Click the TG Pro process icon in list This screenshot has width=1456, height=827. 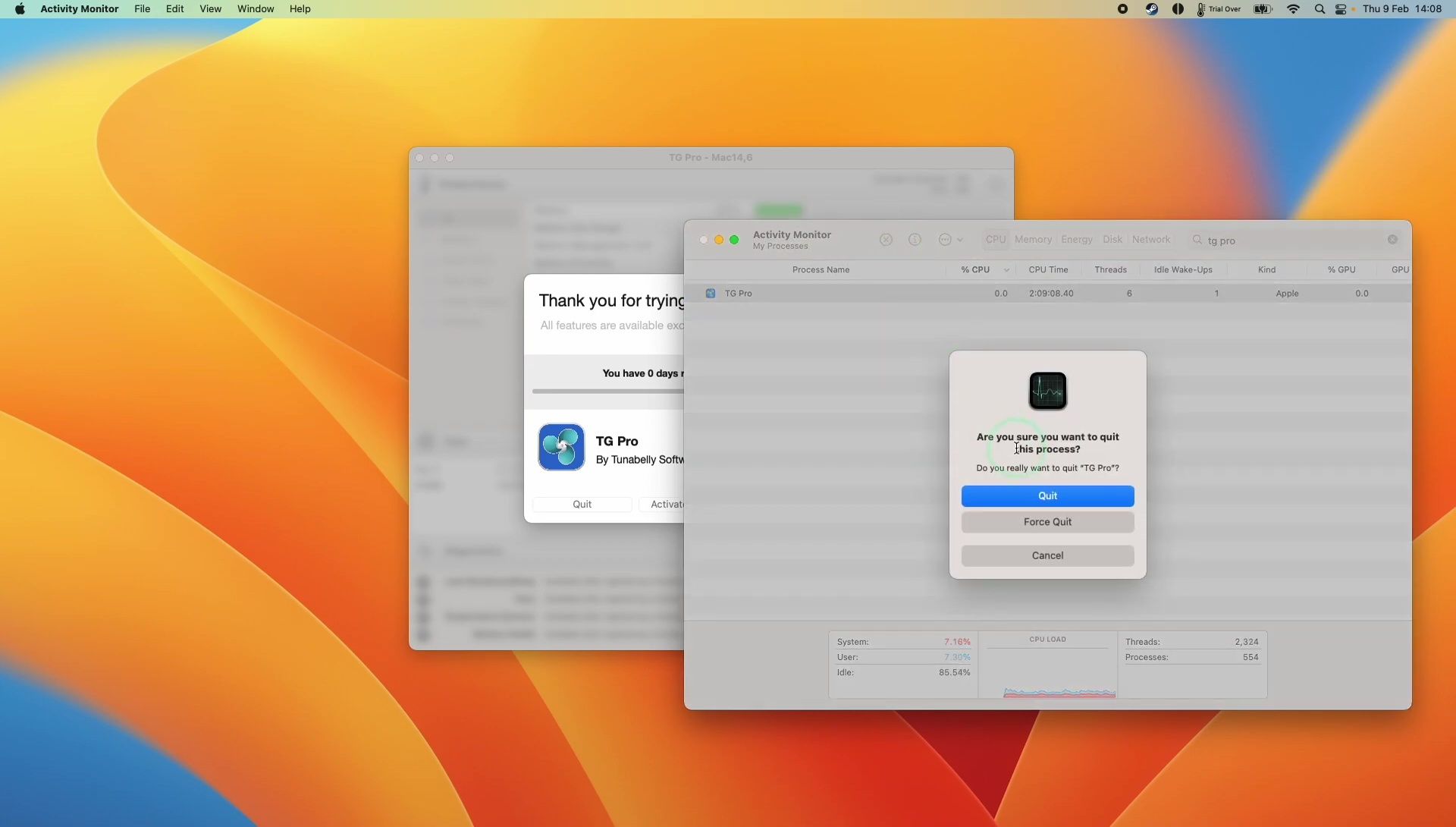(711, 294)
